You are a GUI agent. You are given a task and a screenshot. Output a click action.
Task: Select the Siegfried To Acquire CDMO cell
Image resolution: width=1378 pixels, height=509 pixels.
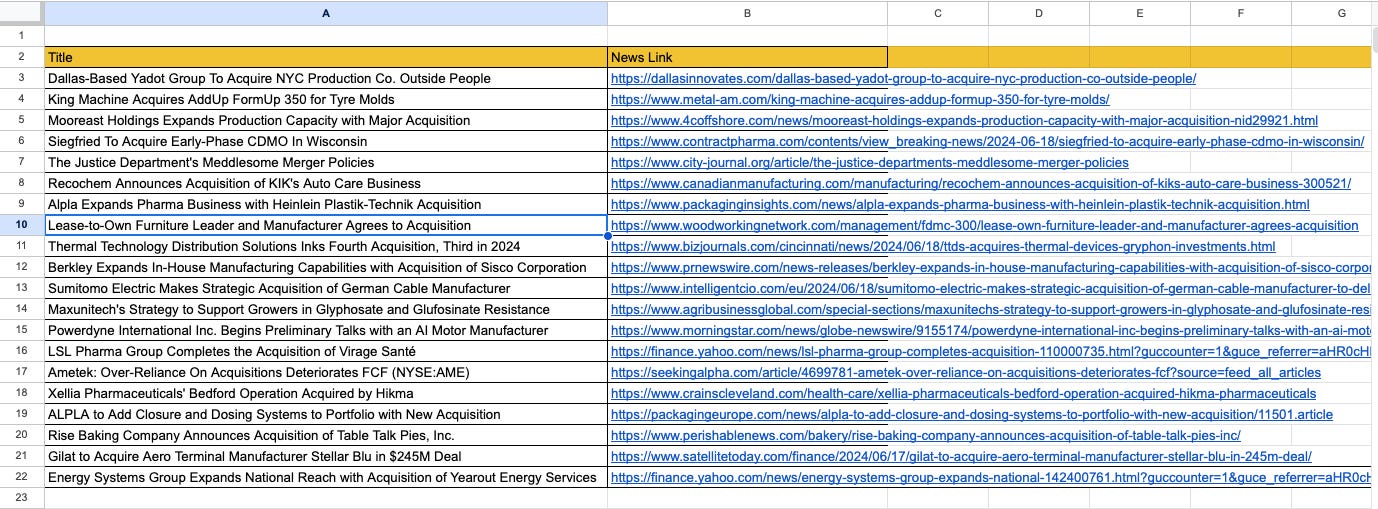tap(326, 141)
